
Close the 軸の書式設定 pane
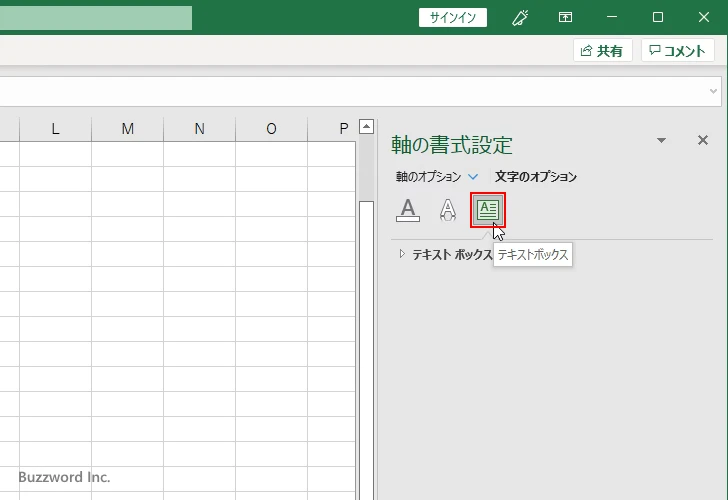point(702,140)
